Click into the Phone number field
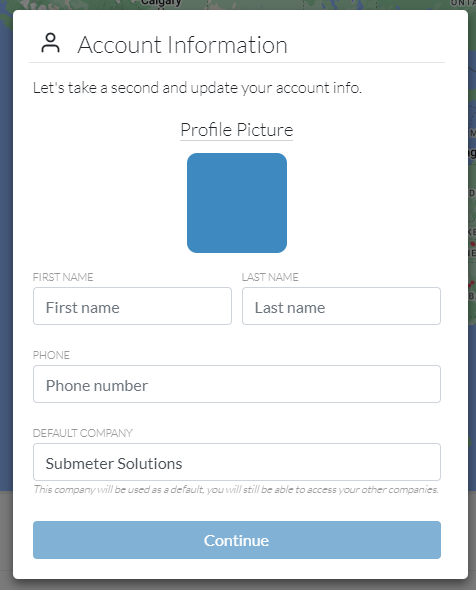The image size is (476, 590). click(x=237, y=384)
